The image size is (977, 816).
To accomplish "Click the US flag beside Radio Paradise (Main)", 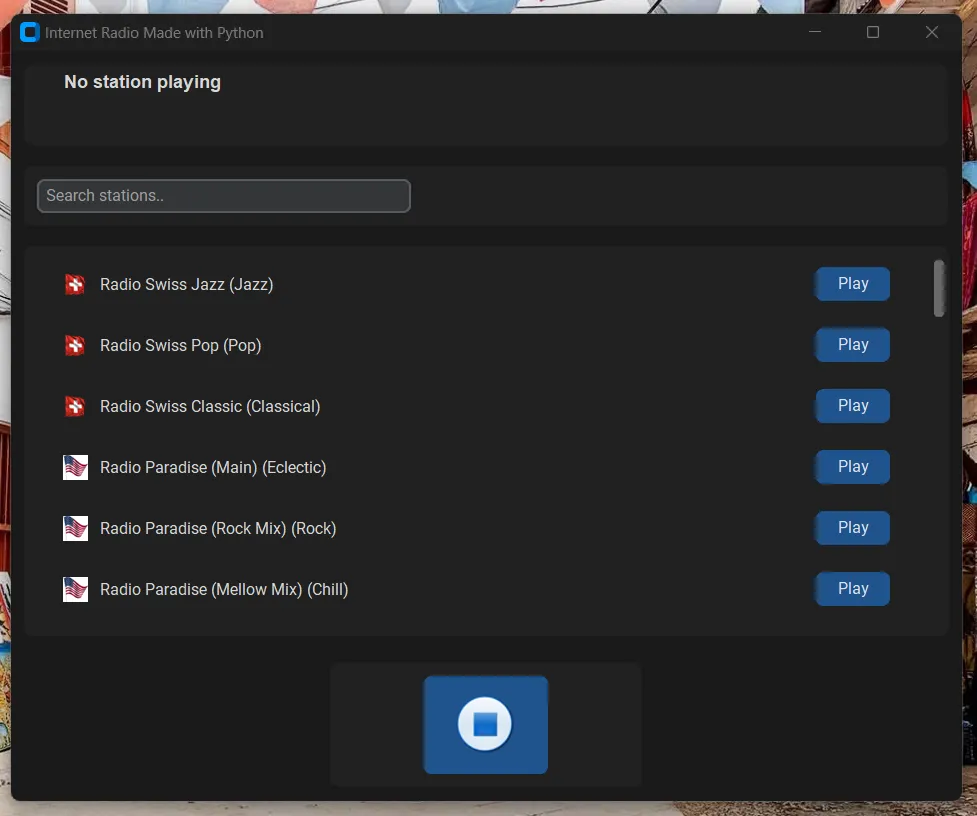I will [x=75, y=467].
